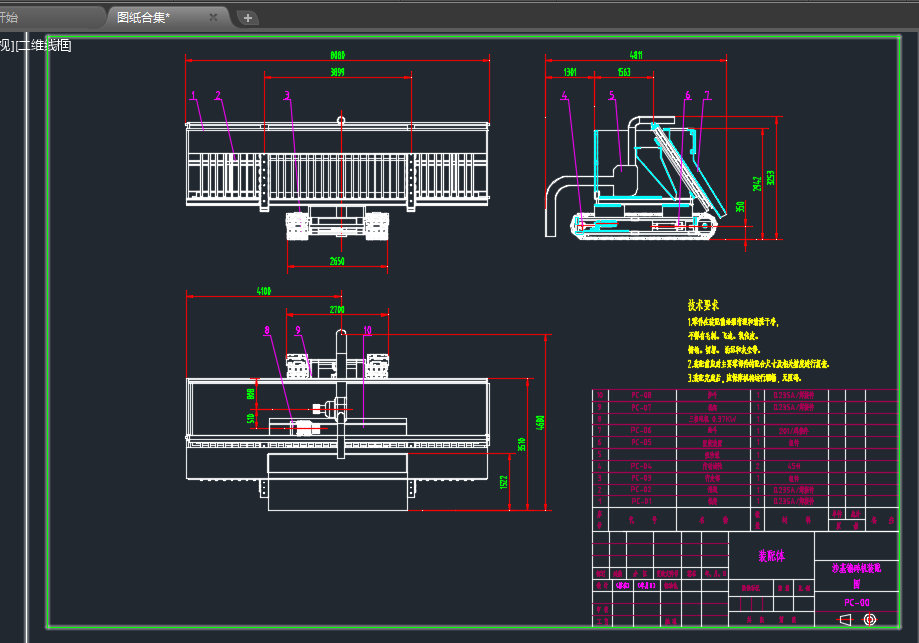This screenshot has height=643, width=919.
Task: Click the trapezoid projection symbol in title block
Action: coord(845,620)
